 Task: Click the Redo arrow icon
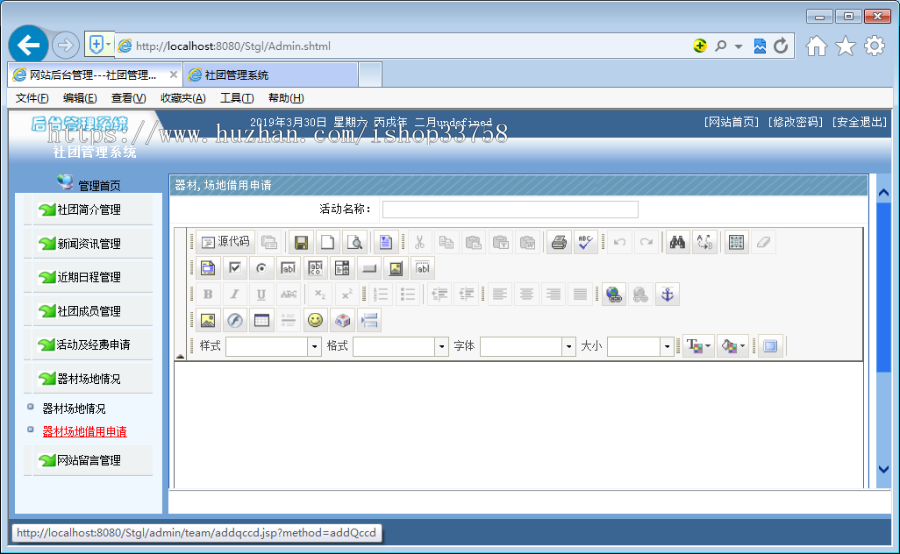646,242
